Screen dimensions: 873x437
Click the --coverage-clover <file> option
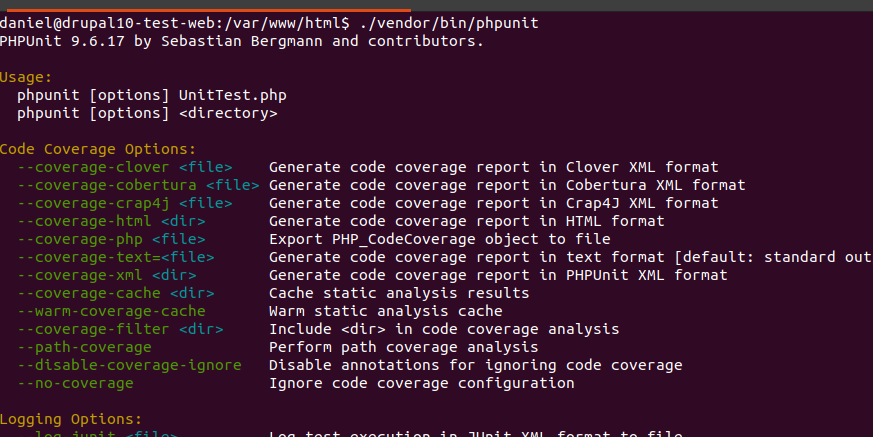coord(125,167)
